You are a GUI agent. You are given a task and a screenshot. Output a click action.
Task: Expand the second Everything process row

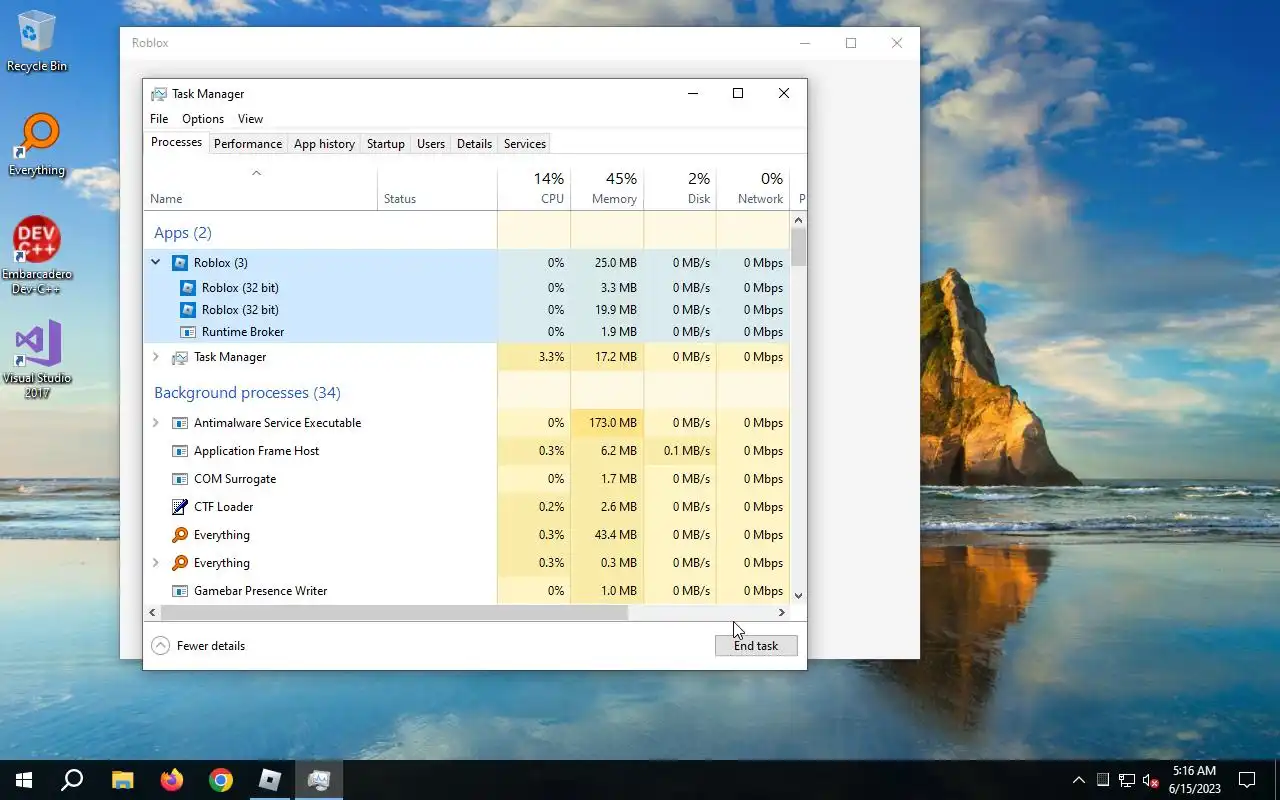(155, 563)
